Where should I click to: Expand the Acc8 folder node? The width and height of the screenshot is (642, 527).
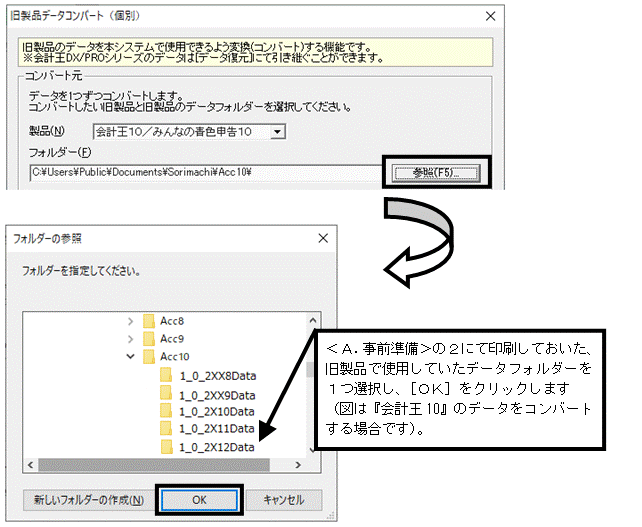(x=130, y=321)
